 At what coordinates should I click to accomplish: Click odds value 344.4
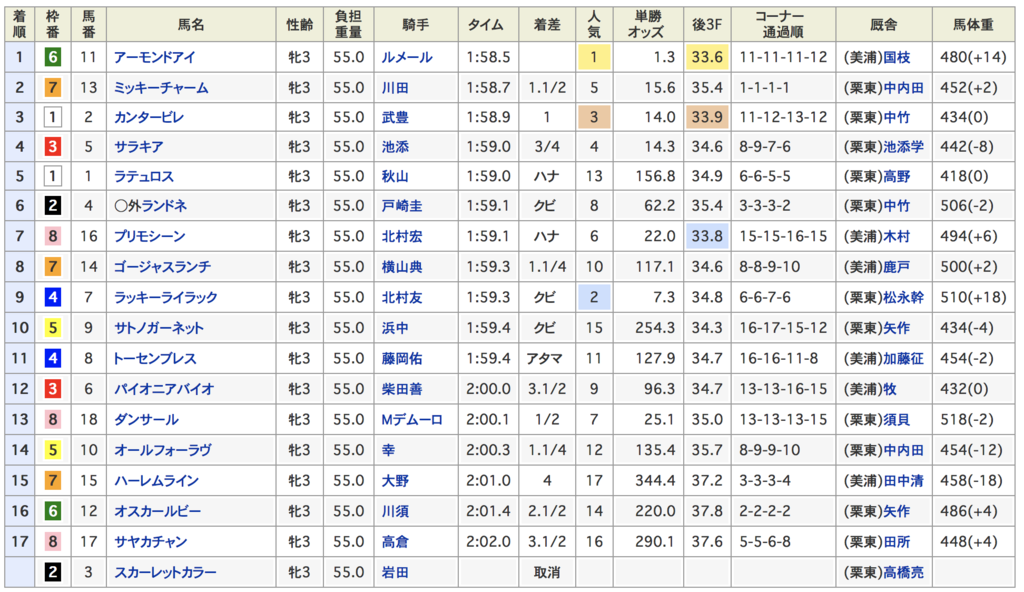(656, 481)
